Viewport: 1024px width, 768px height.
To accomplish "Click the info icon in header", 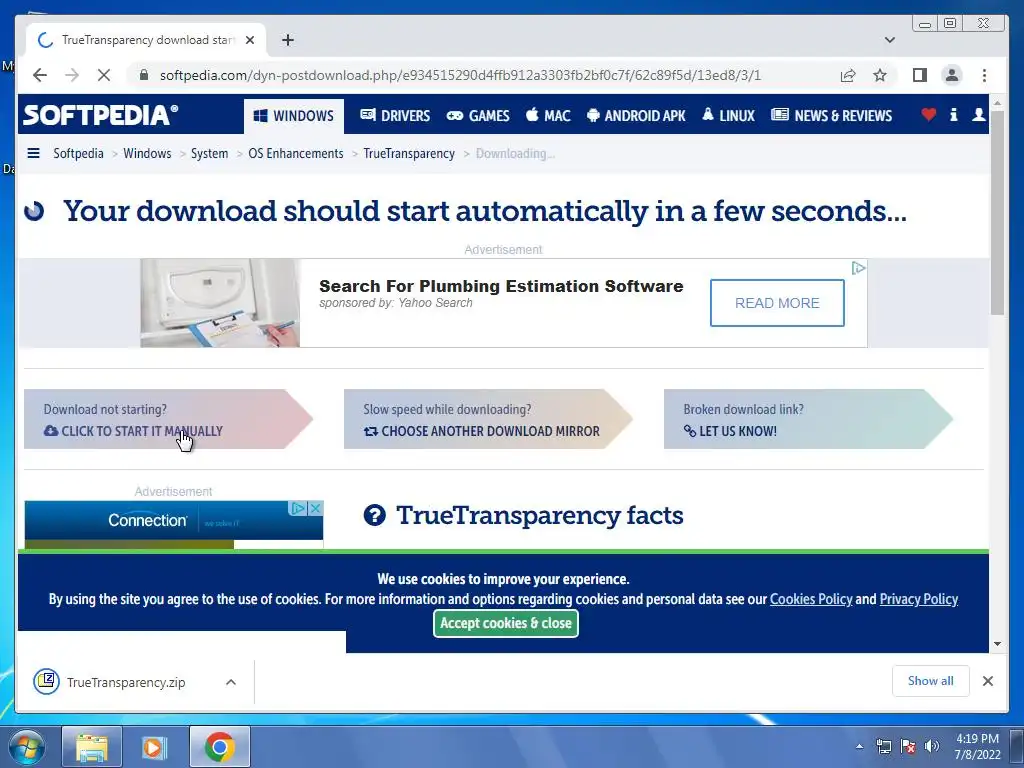I will 953,115.
